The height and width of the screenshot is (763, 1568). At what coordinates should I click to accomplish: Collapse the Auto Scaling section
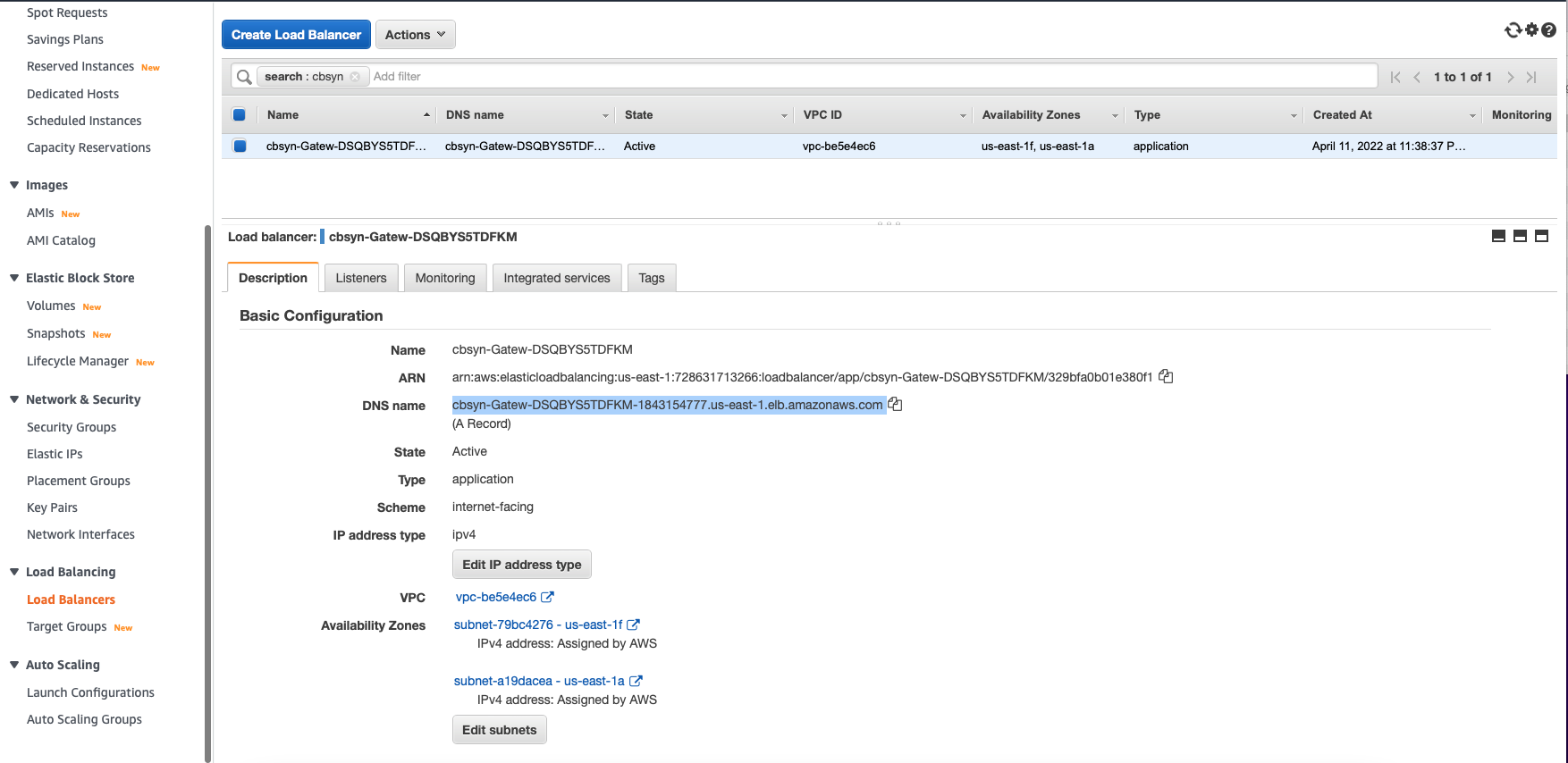coord(14,665)
